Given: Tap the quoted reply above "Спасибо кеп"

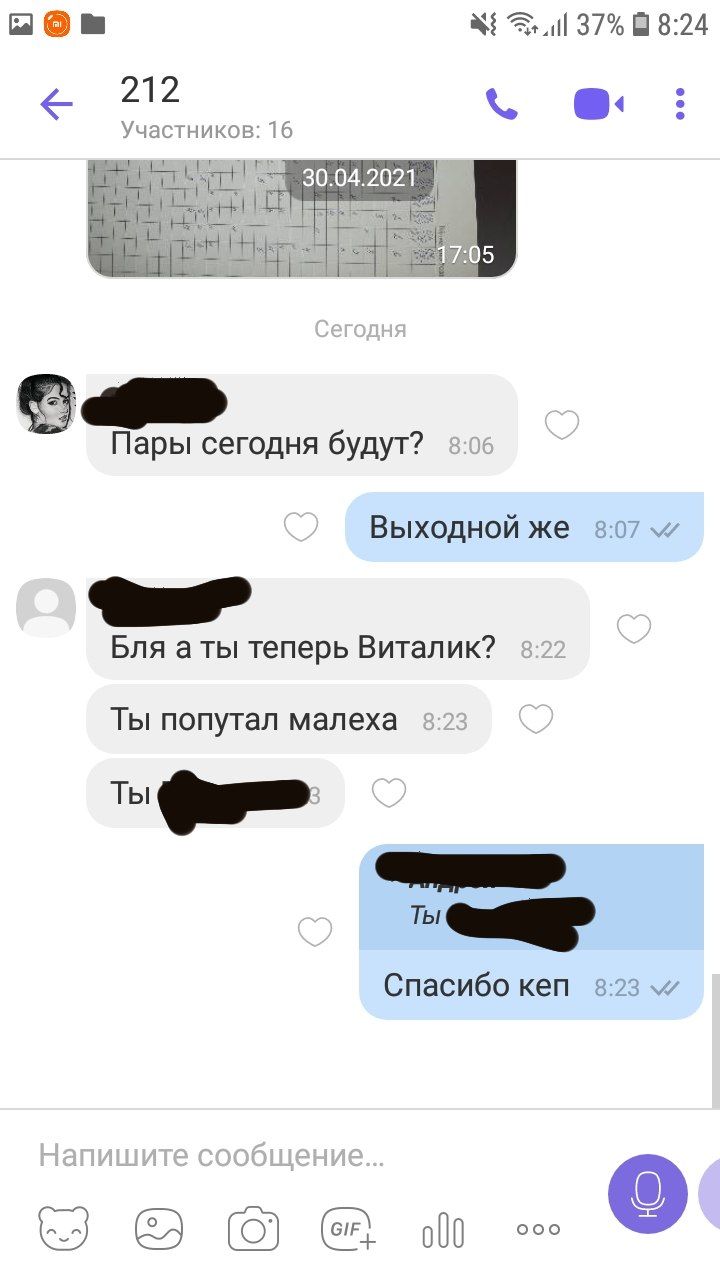Looking at the screenshot, I should (x=531, y=897).
